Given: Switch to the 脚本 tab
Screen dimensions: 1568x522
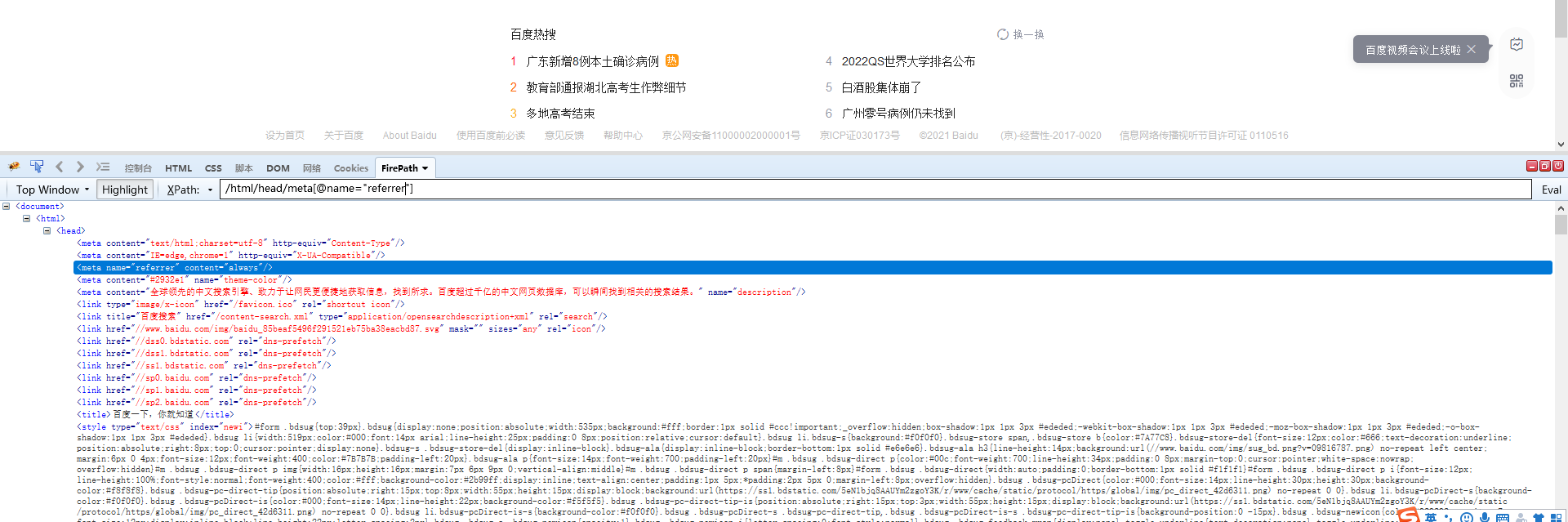Looking at the screenshot, I should point(244,168).
